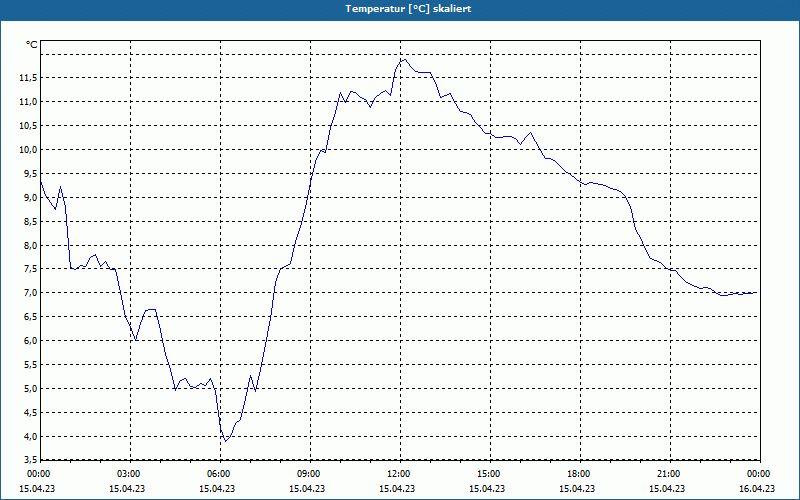Click the 3,5 label on the y-axis
This screenshot has width=800, height=500.
coord(31,460)
